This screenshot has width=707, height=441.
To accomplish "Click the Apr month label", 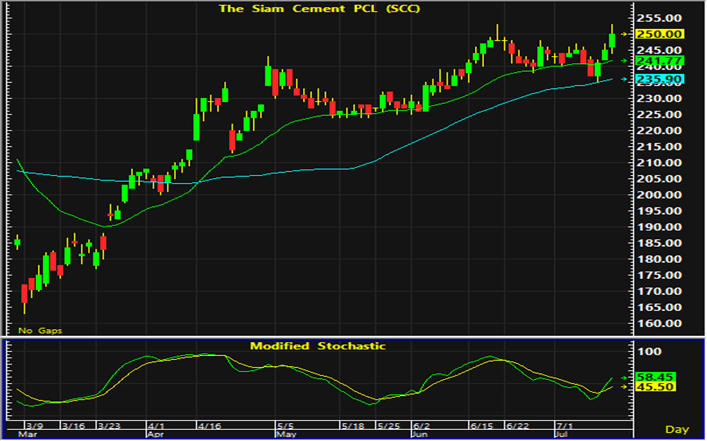I will [155, 434].
